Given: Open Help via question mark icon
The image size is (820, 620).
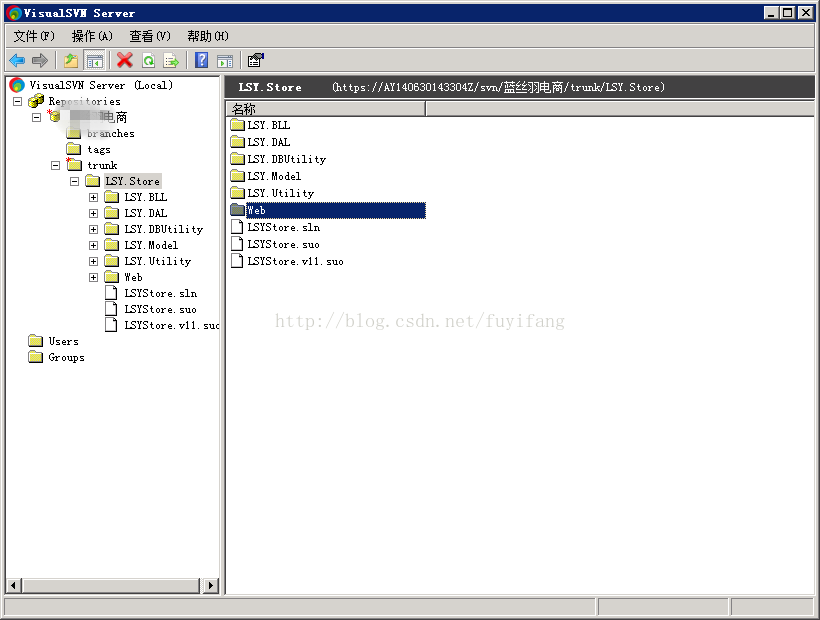Looking at the screenshot, I should coord(201,61).
